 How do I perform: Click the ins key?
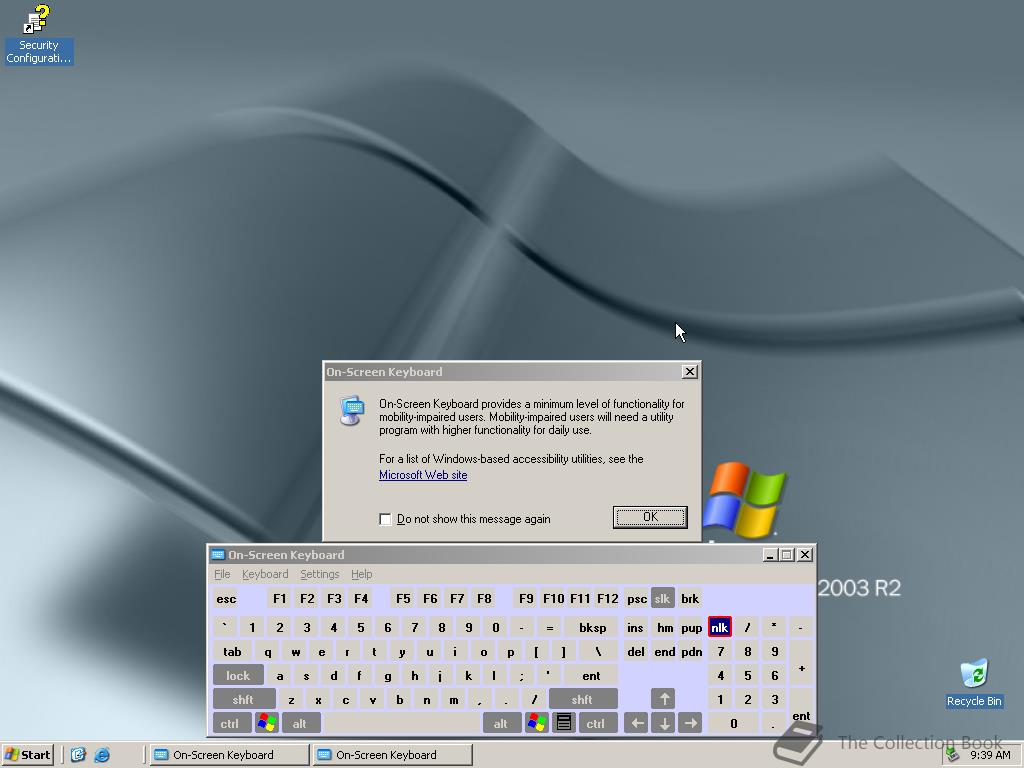pos(635,627)
